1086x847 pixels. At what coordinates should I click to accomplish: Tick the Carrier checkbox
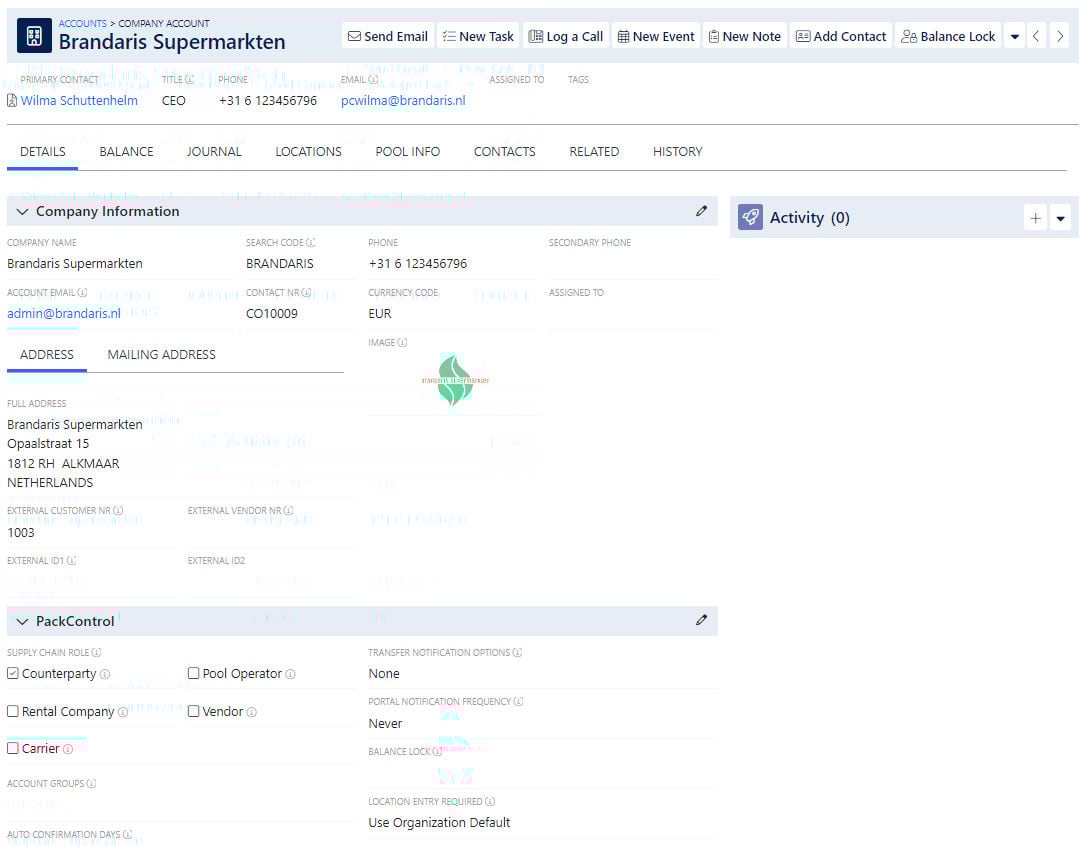point(13,748)
